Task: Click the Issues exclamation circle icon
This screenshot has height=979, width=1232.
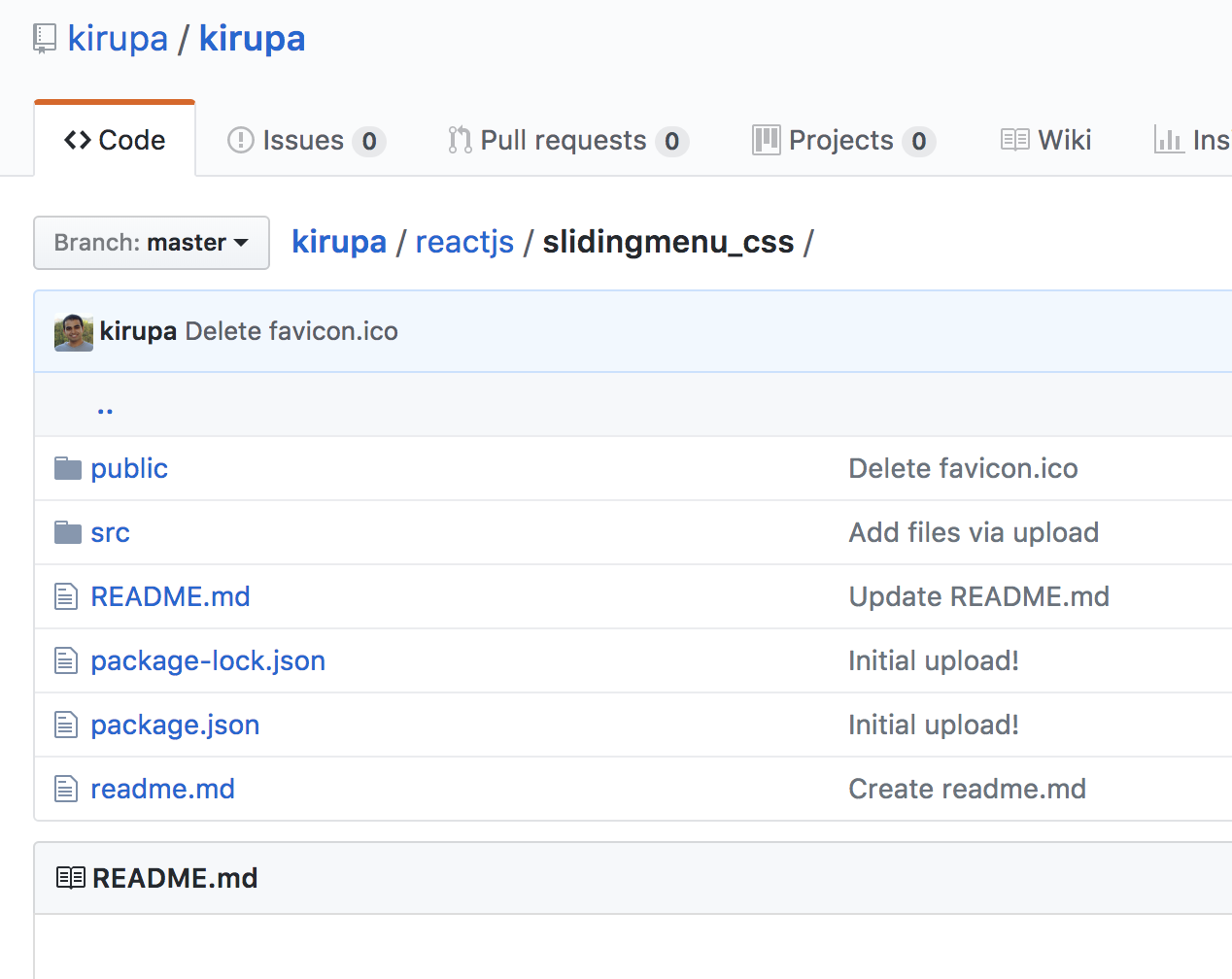Action: [x=240, y=140]
